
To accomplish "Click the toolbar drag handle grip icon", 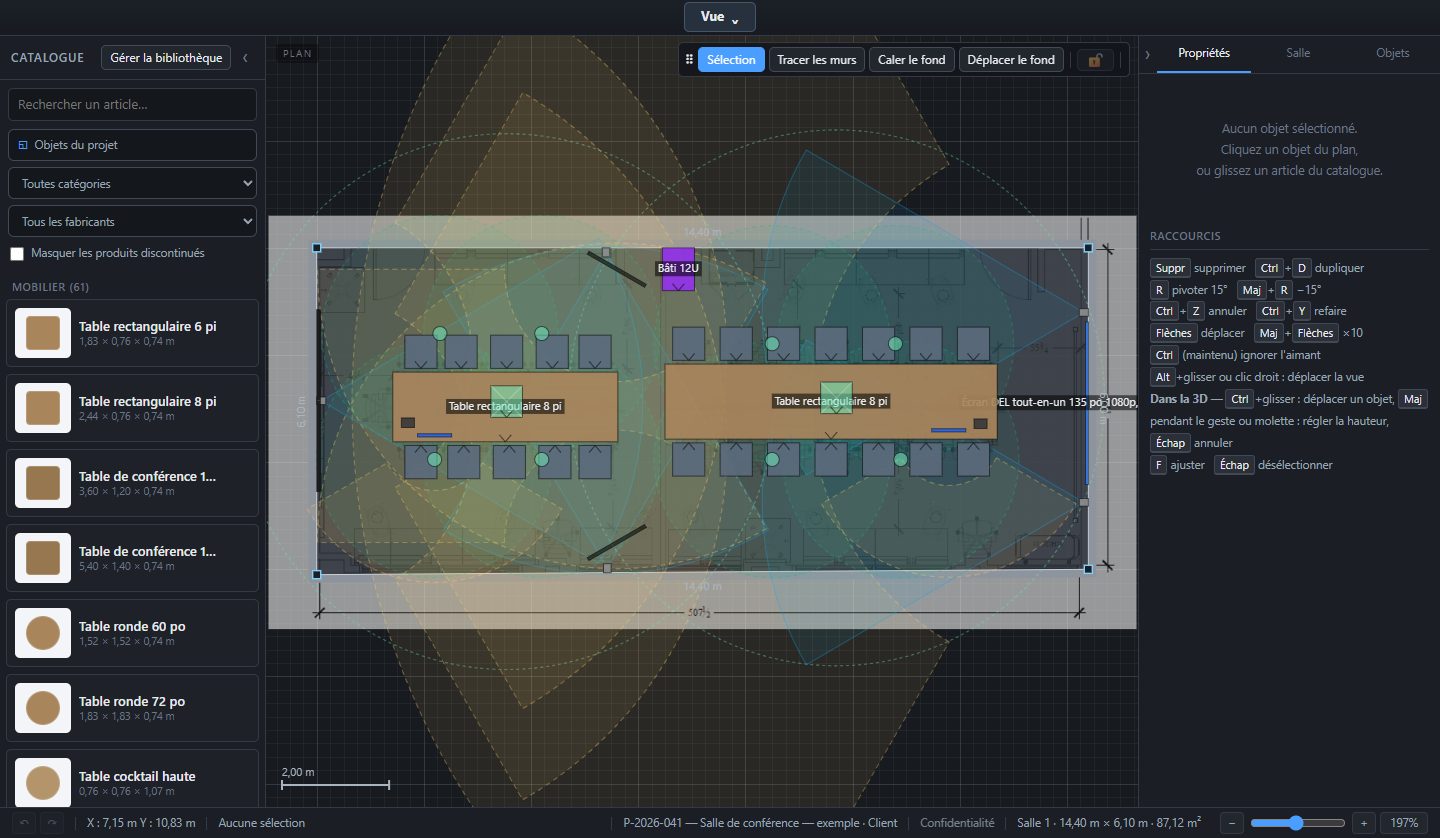I will (688, 60).
